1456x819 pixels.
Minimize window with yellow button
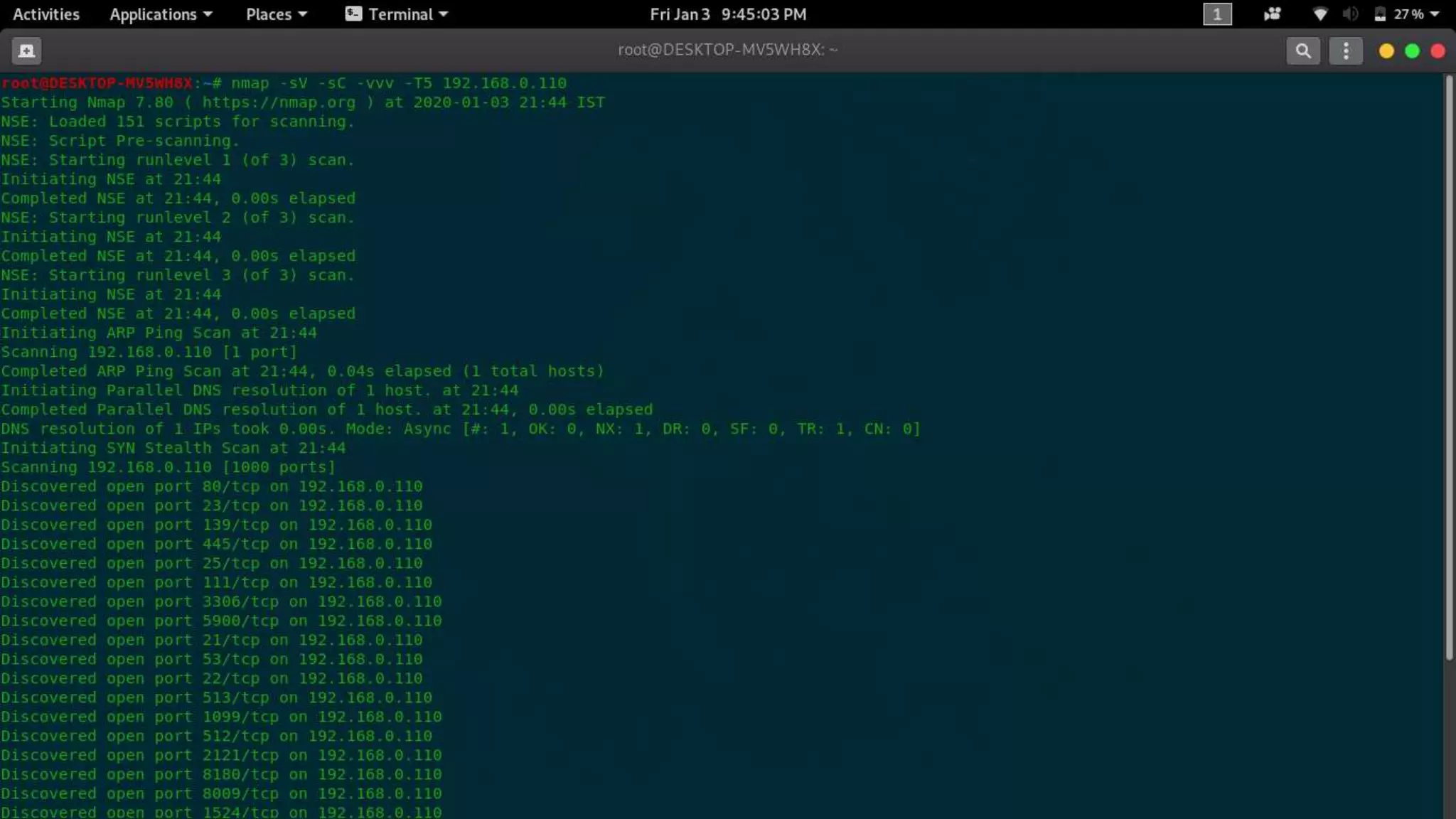click(1386, 51)
